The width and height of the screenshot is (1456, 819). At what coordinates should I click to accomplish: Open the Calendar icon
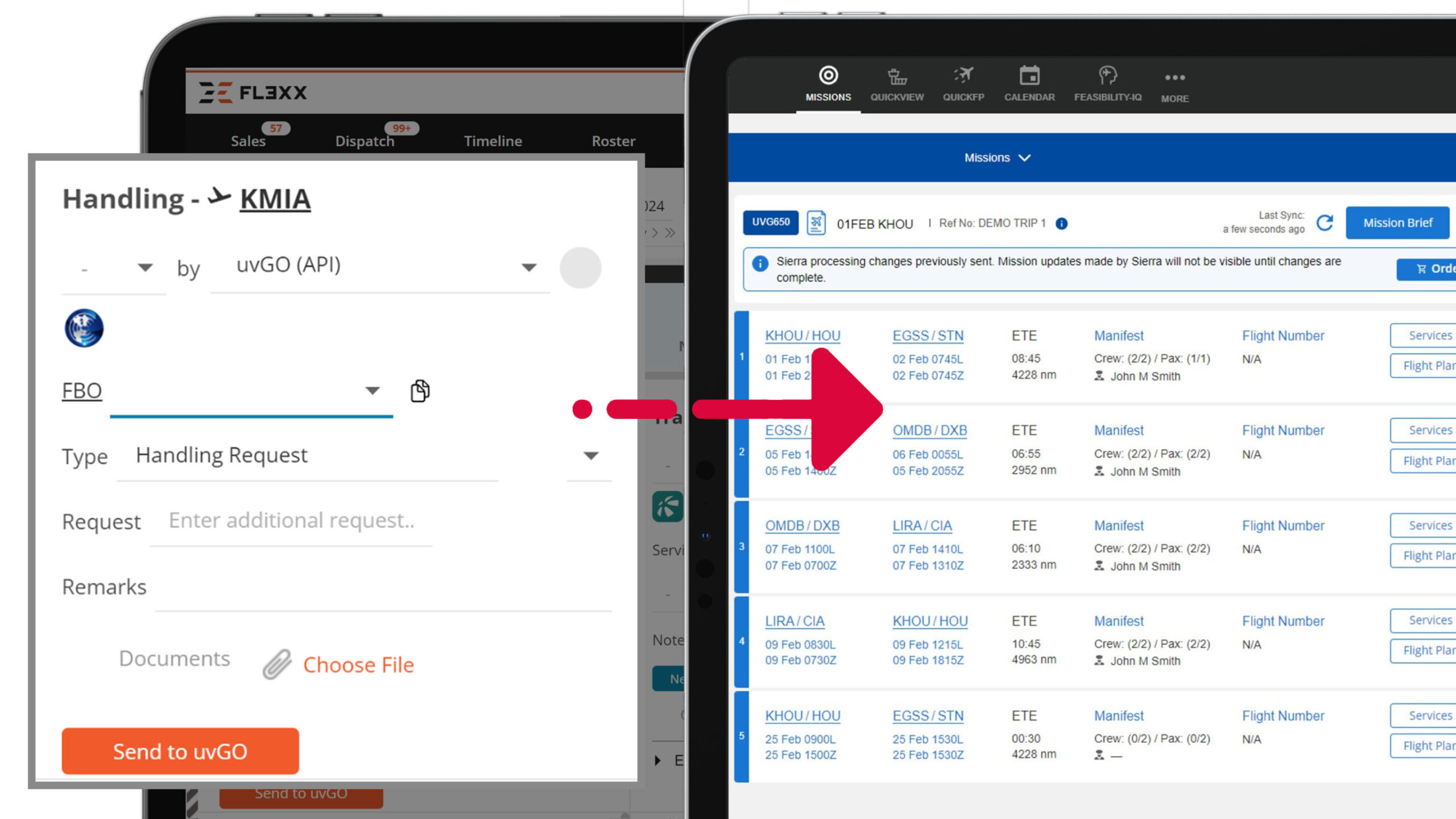pyautogui.click(x=1029, y=76)
